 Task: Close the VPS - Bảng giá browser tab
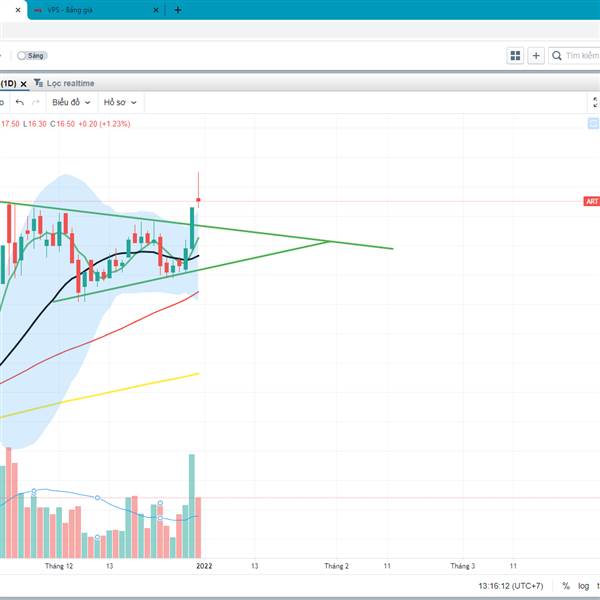pyautogui.click(x=156, y=10)
